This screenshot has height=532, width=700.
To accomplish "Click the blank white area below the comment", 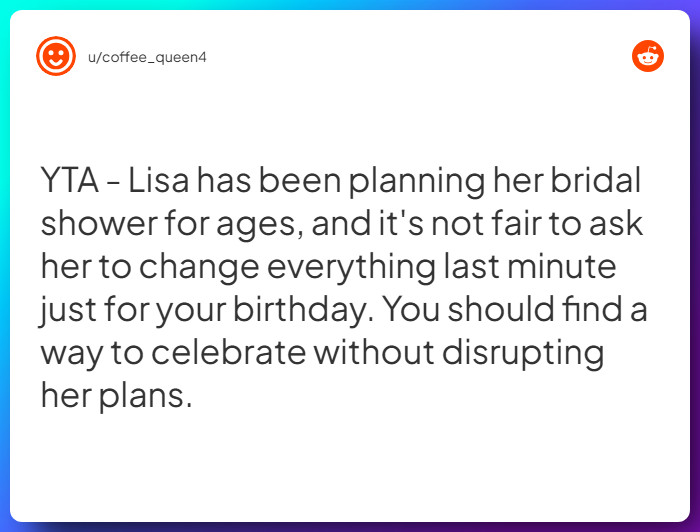I will [350, 469].
